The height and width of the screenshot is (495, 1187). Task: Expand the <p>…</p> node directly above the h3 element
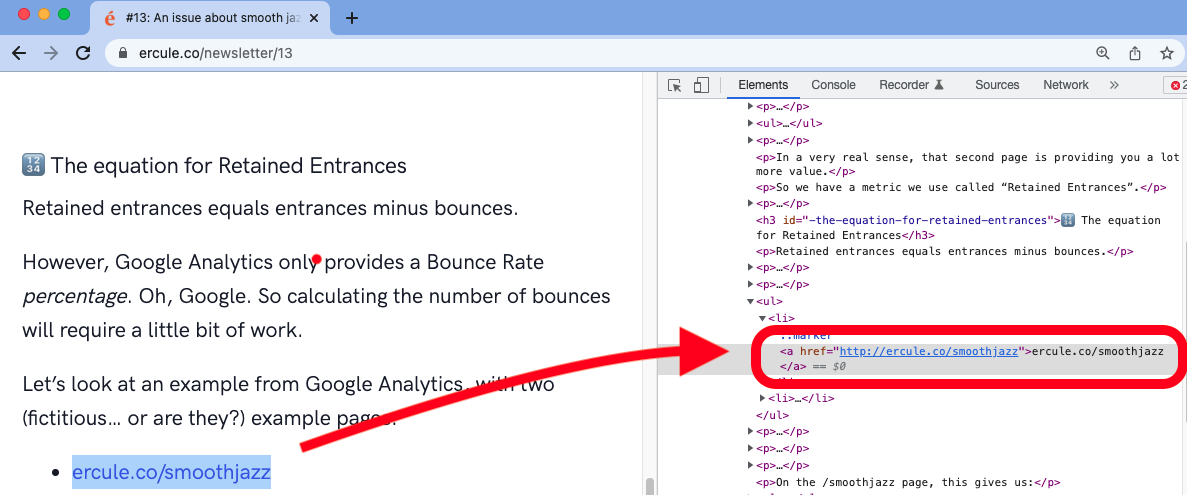[x=750, y=204]
